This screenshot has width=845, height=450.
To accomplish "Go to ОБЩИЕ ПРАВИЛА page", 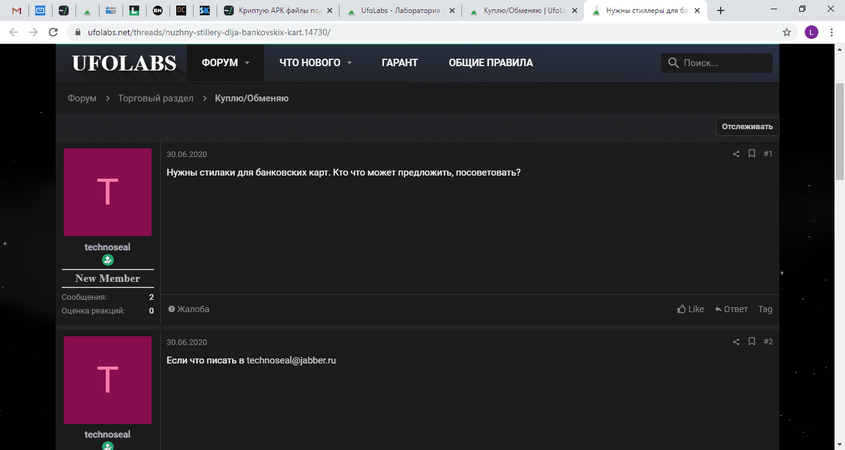I will (x=490, y=63).
